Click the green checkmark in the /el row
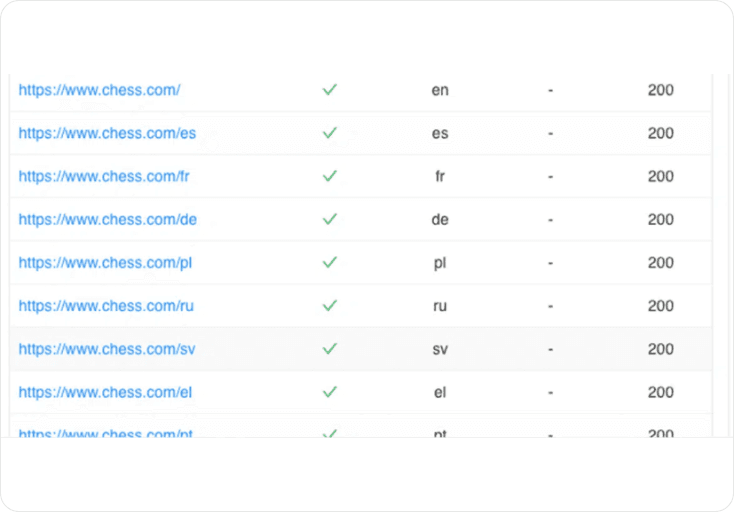Screen dimensions: 734x512 [x=330, y=391]
